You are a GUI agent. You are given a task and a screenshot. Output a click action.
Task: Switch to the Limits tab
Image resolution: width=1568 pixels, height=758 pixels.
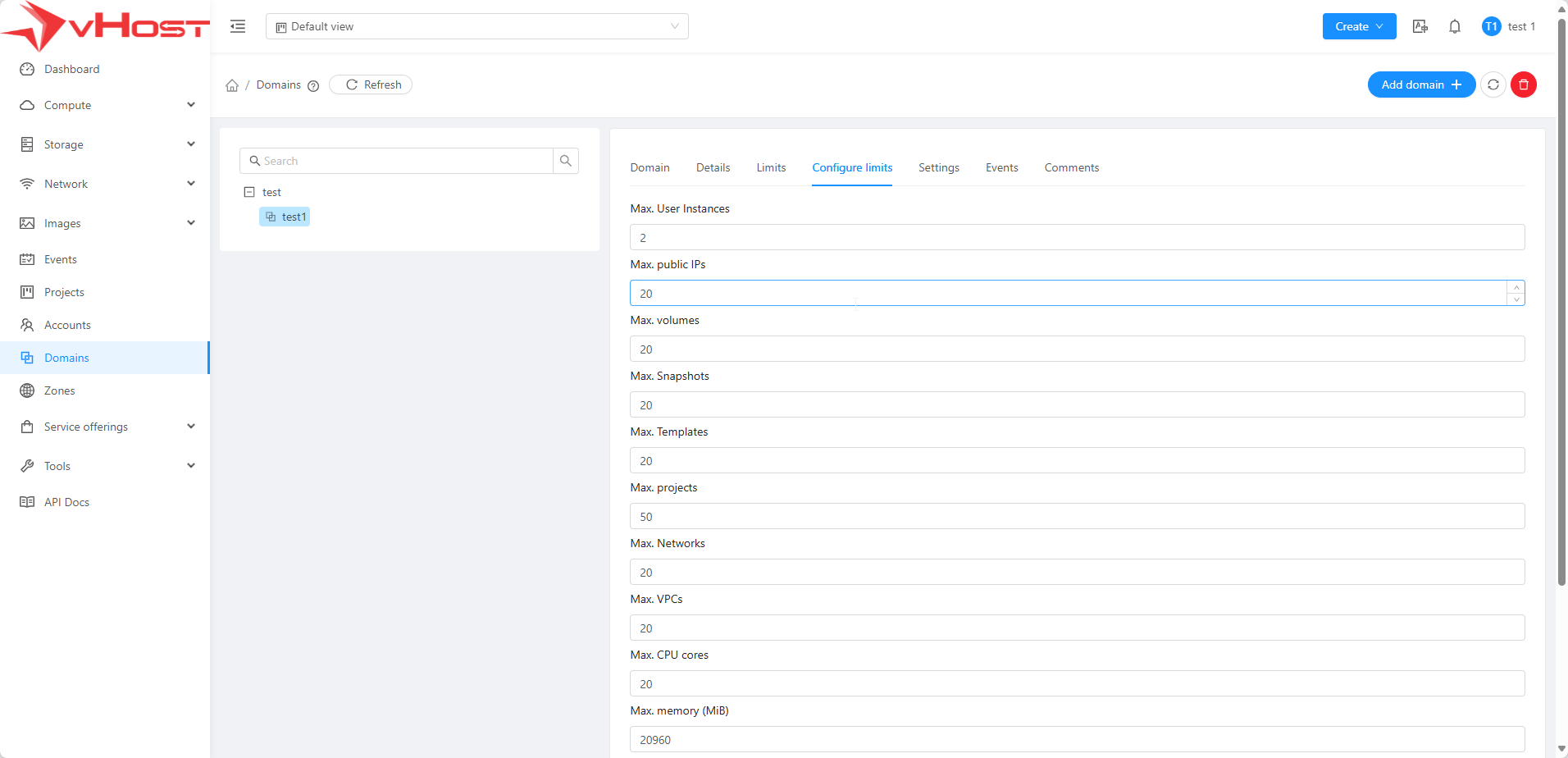point(770,167)
